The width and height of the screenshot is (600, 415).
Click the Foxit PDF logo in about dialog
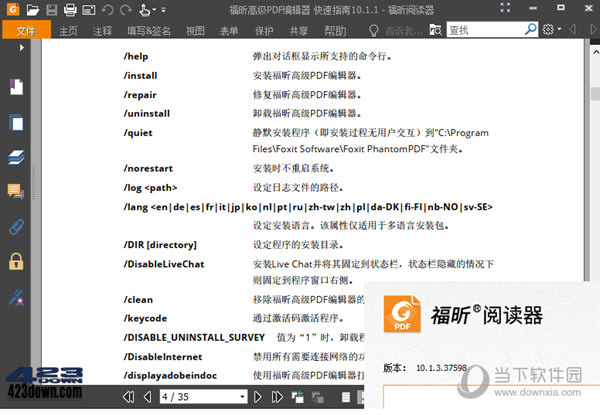(402, 314)
